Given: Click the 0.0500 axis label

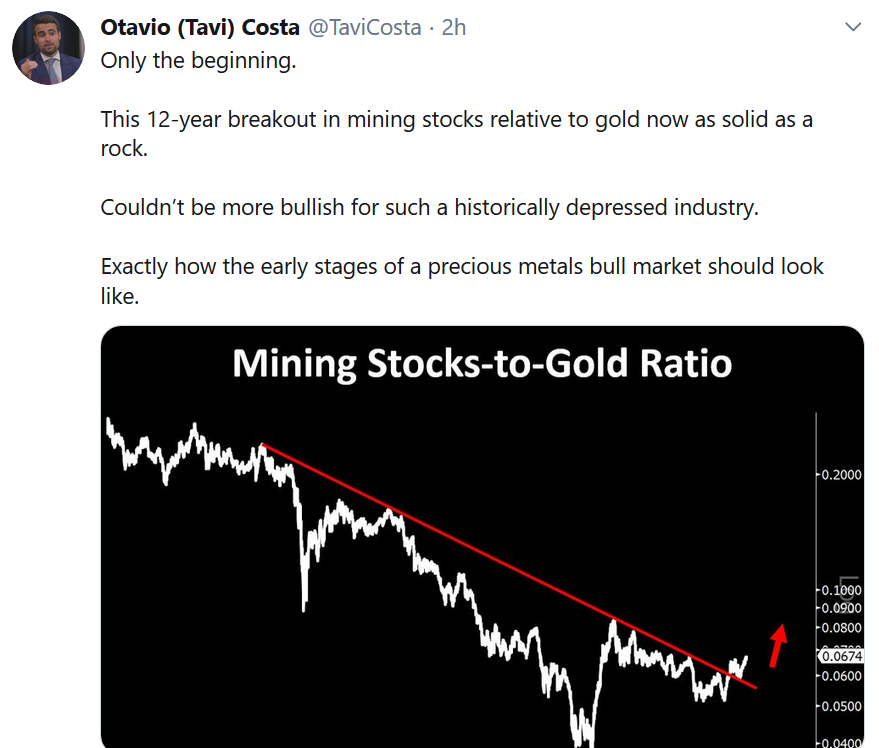Looking at the screenshot, I should [840, 707].
